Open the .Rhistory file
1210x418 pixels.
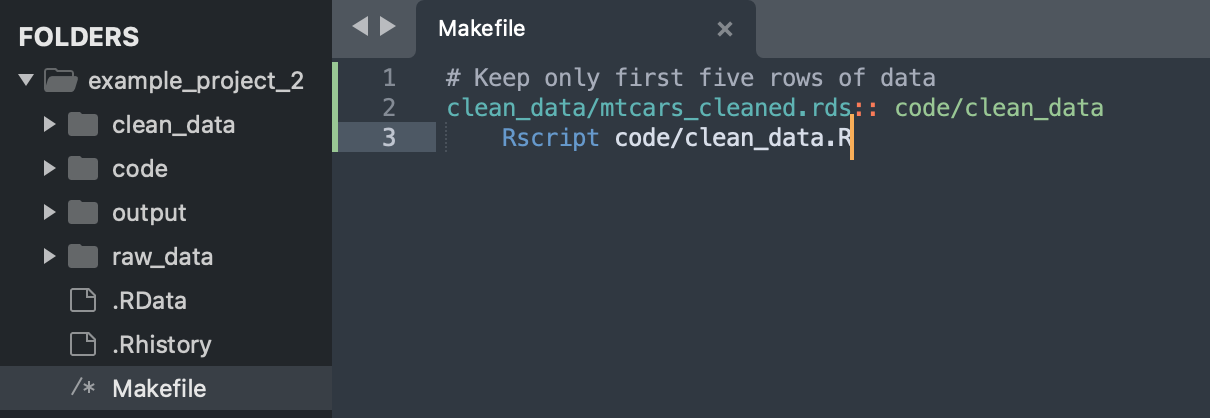click(x=162, y=345)
